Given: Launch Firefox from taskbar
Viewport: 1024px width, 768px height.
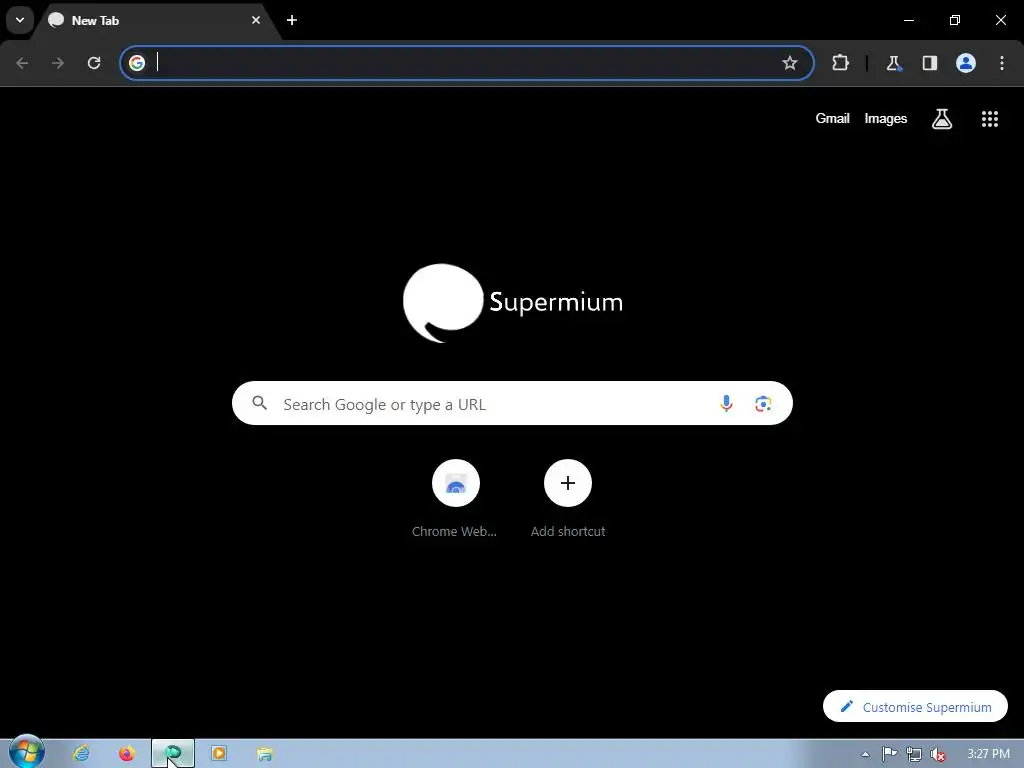Looking at the screenshot, I should tap(127, 754).
